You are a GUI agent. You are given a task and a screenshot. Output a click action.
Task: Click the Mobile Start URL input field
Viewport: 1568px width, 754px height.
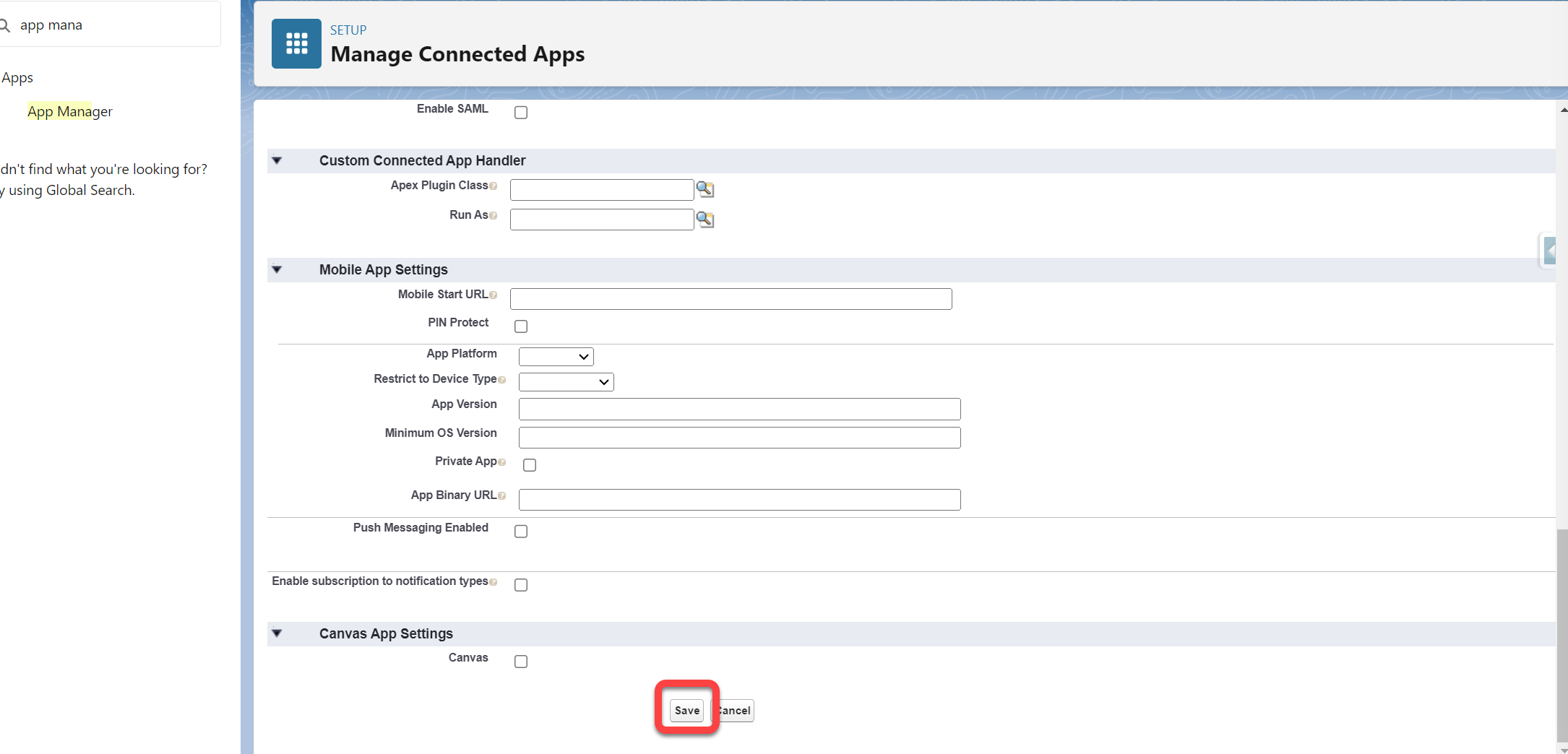(x=731, y=299)
